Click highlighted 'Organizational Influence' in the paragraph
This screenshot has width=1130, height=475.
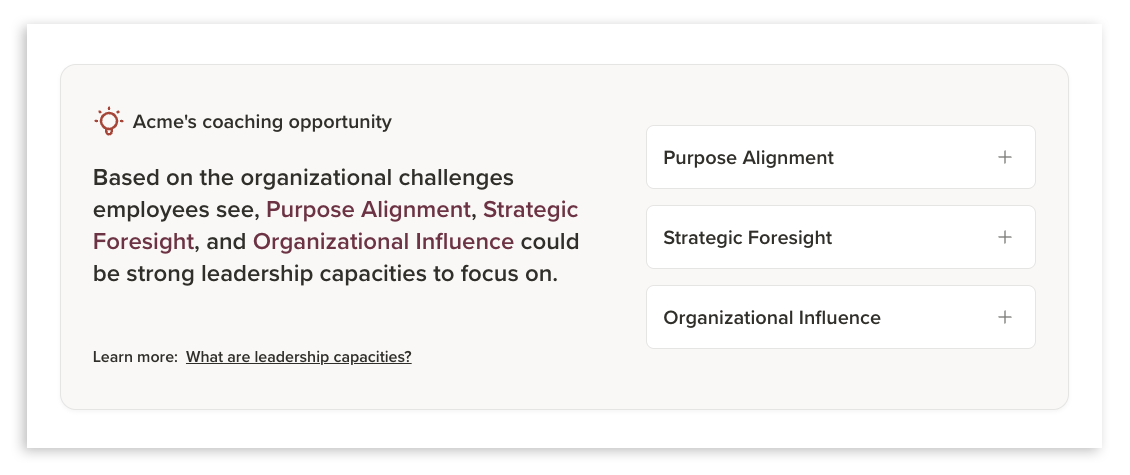point(383,241)
